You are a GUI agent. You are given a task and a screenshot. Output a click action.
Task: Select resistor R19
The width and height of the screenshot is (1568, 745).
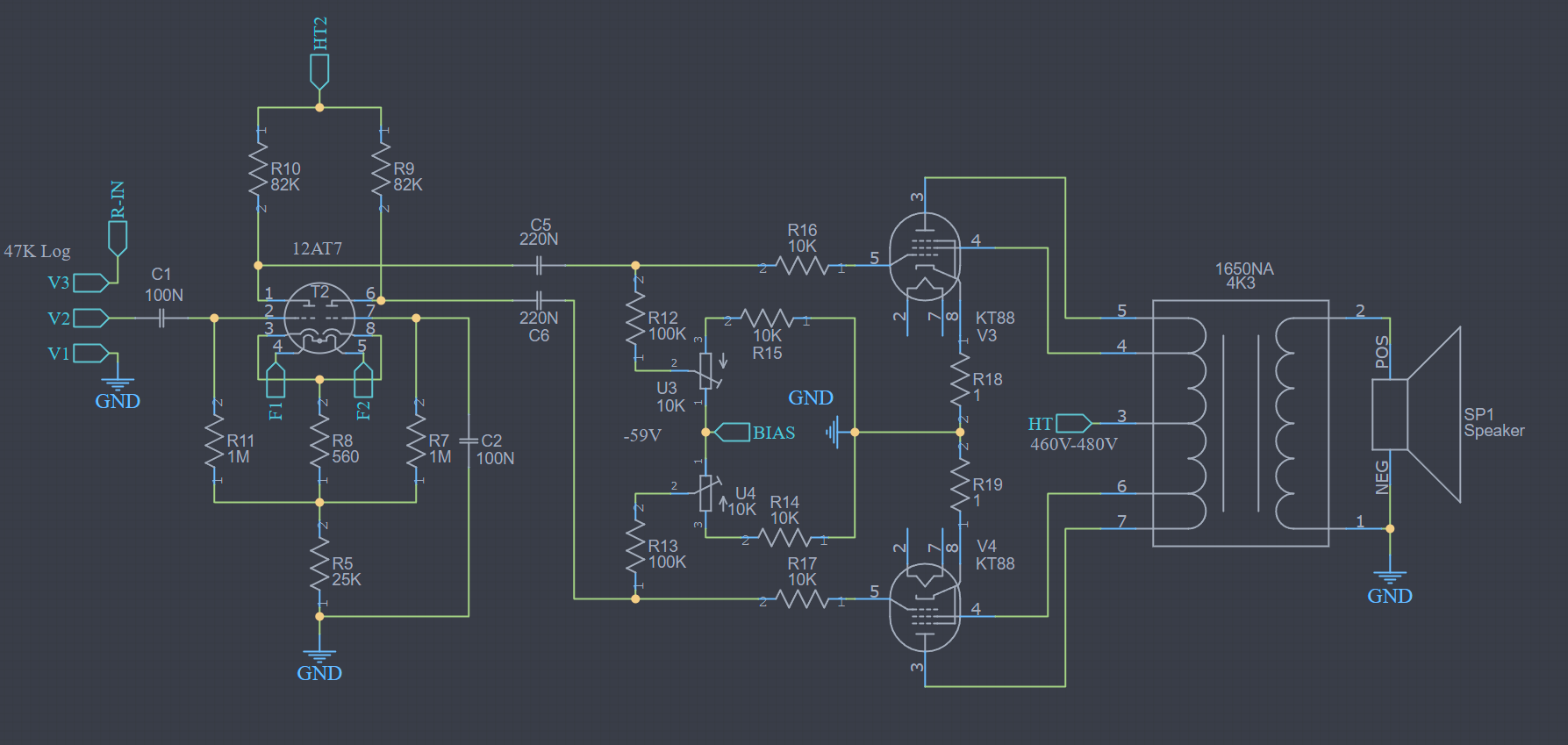click(960, 484)
